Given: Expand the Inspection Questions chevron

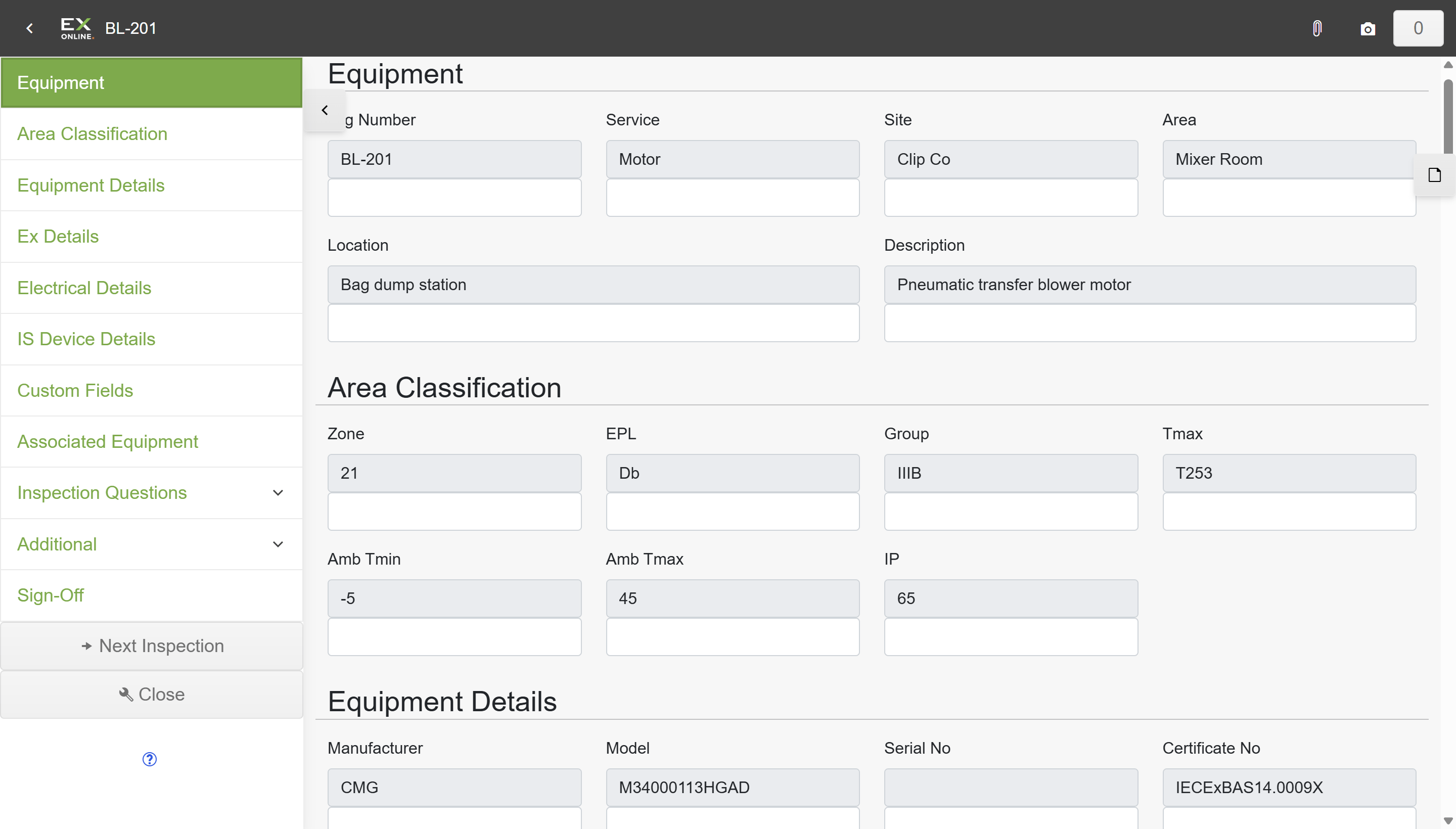Looking at the screenshot, I should 278,493.
